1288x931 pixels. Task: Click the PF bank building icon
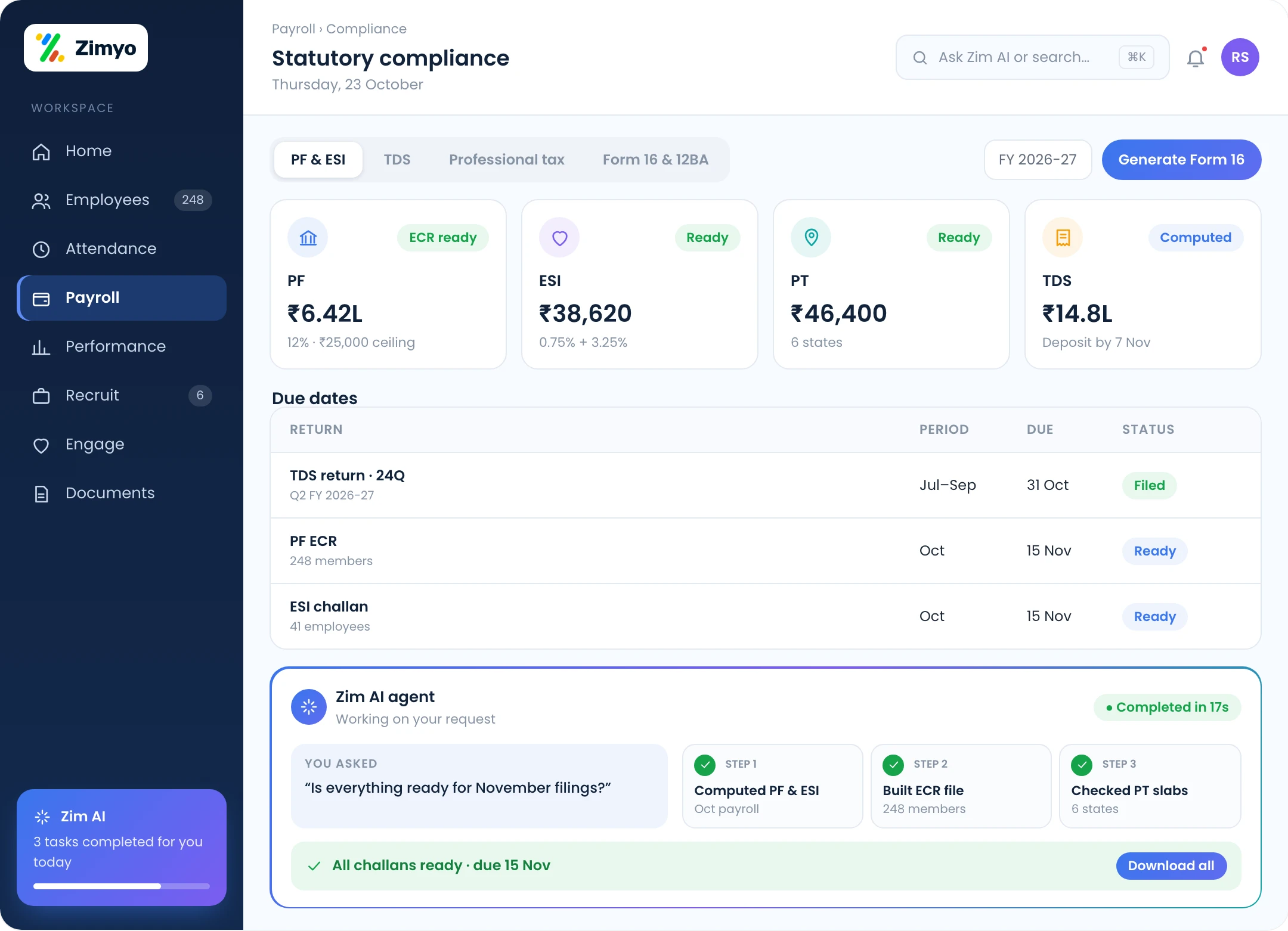pyautogui.click(x=308, y=237)
